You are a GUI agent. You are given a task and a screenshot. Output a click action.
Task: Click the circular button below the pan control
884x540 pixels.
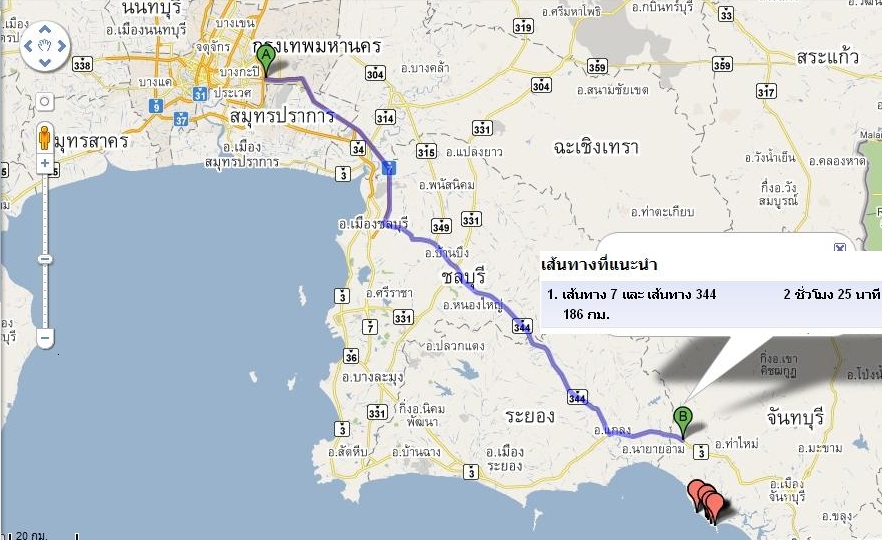45,102
